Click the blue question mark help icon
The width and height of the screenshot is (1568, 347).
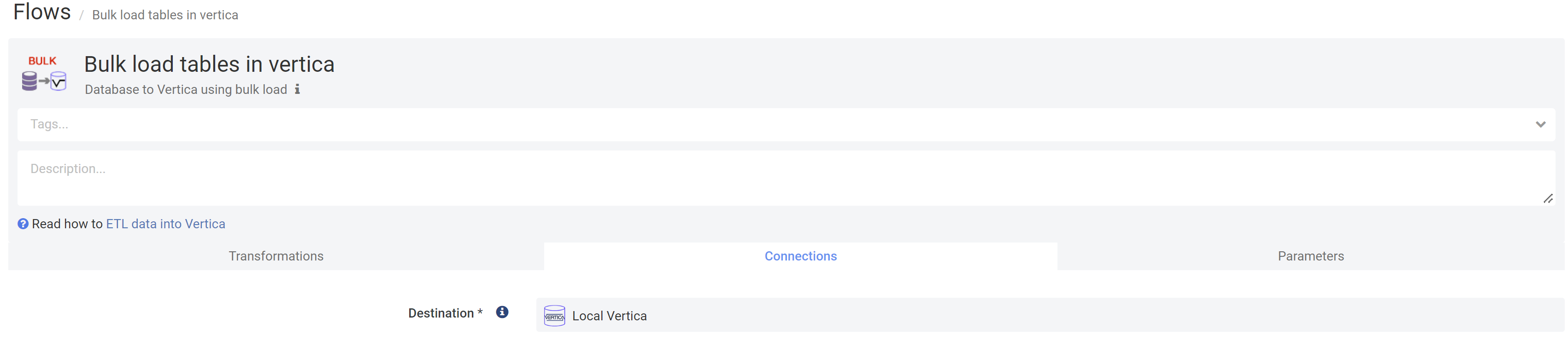point(23,224)
